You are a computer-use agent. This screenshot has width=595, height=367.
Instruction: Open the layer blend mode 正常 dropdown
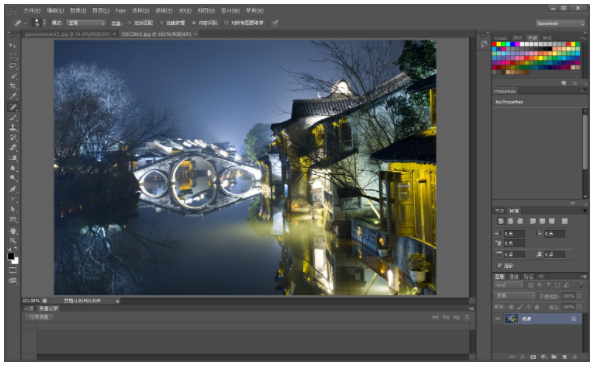pos(515,296)
